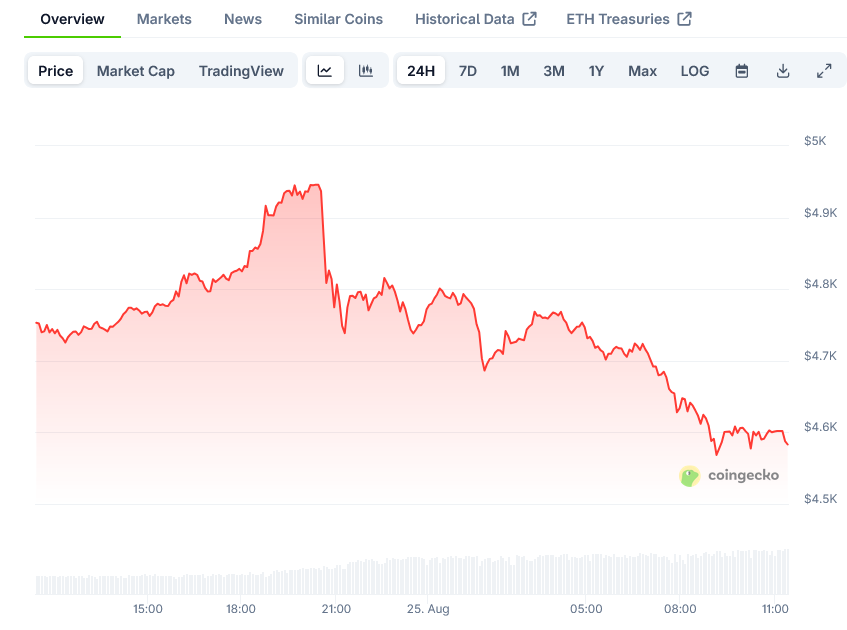
Task: Click the CoinGecko watermark logo
Action: (x=729, y=476)
